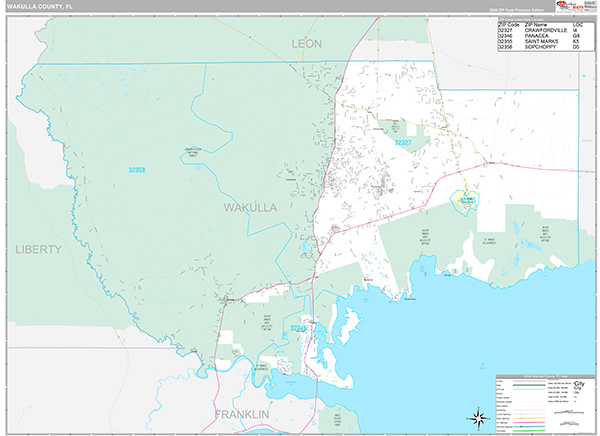Click grid location D5 in index table
Screen dimensions: 600x436
click(576, 47)
